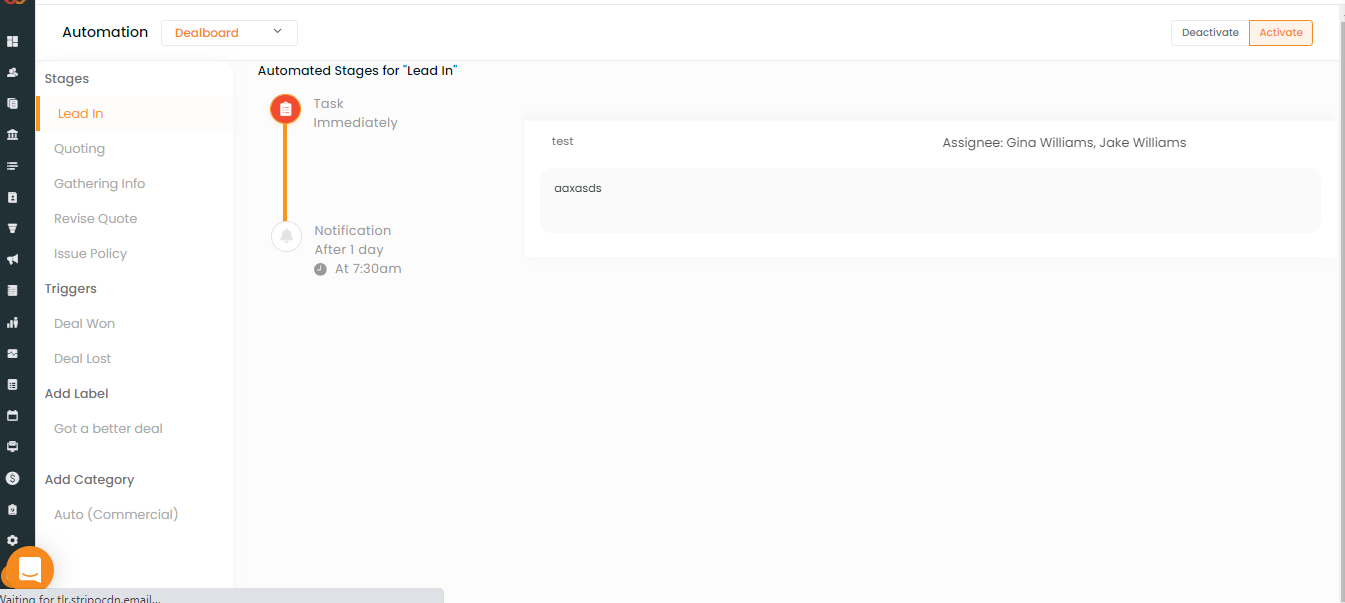The height and width of the screenshot is (603, 1345).
Task: Click the Notification bell step icon
Action: pos(286,236)
